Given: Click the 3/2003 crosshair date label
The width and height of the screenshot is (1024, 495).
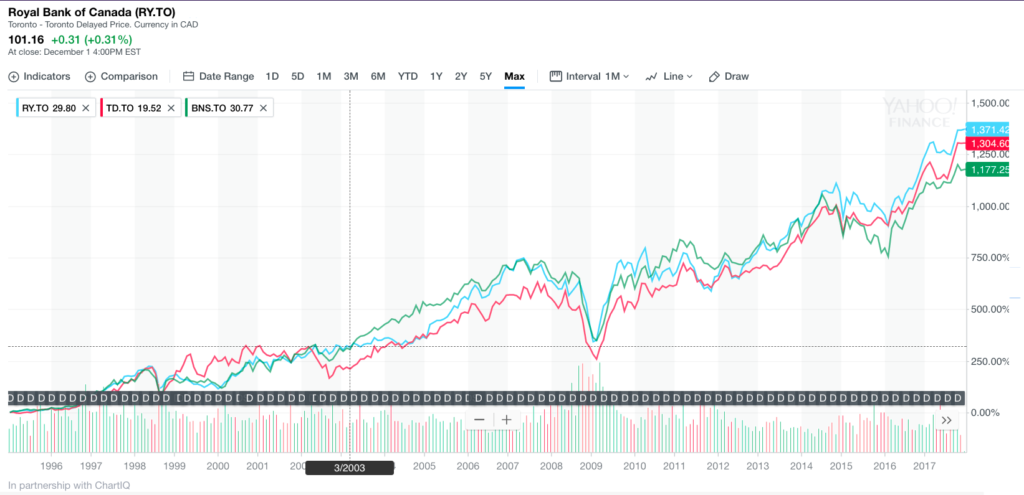Looking at the screenshot, I should [349, 468].
